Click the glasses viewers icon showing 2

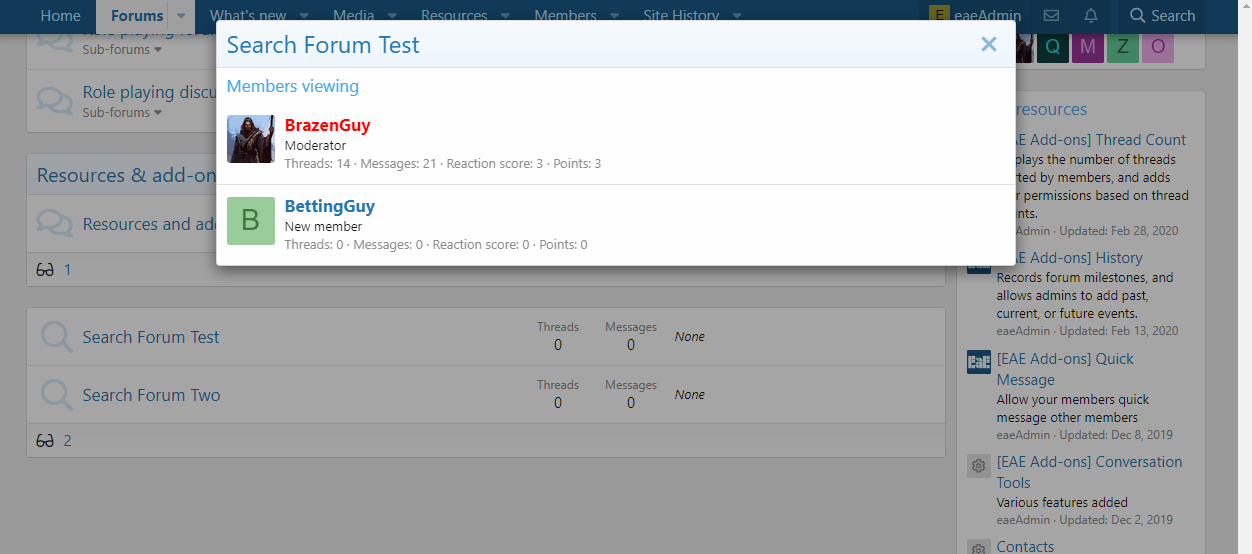[x=45, y=441]
